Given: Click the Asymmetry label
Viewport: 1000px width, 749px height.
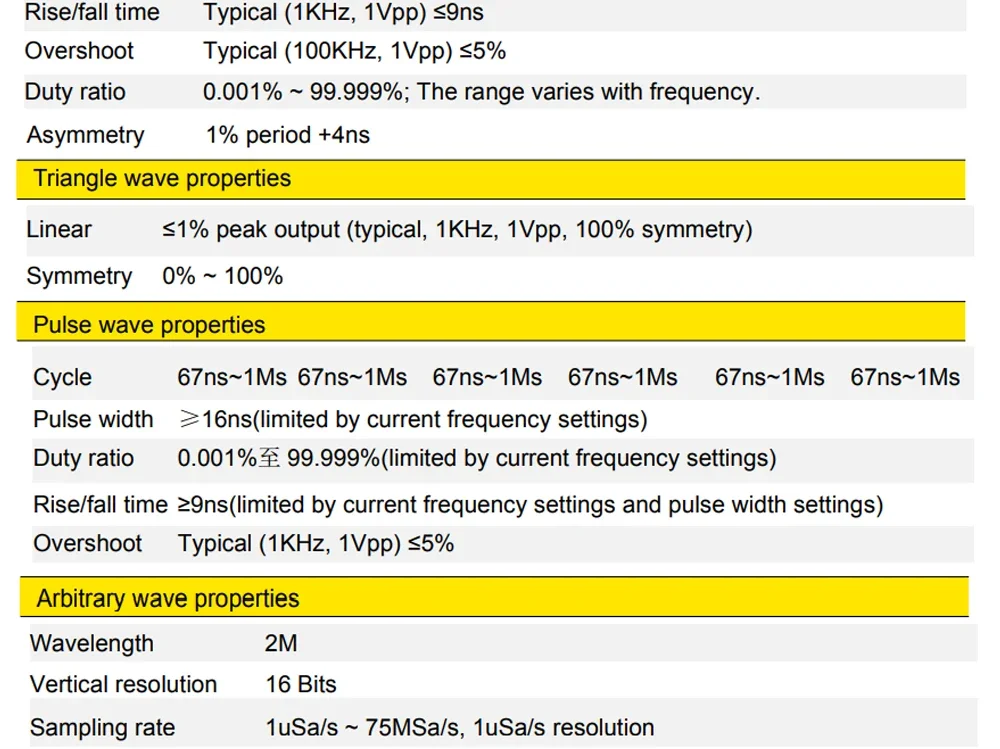Looking at the screenshot, I should pyautogui.click(x=85, y=135).
